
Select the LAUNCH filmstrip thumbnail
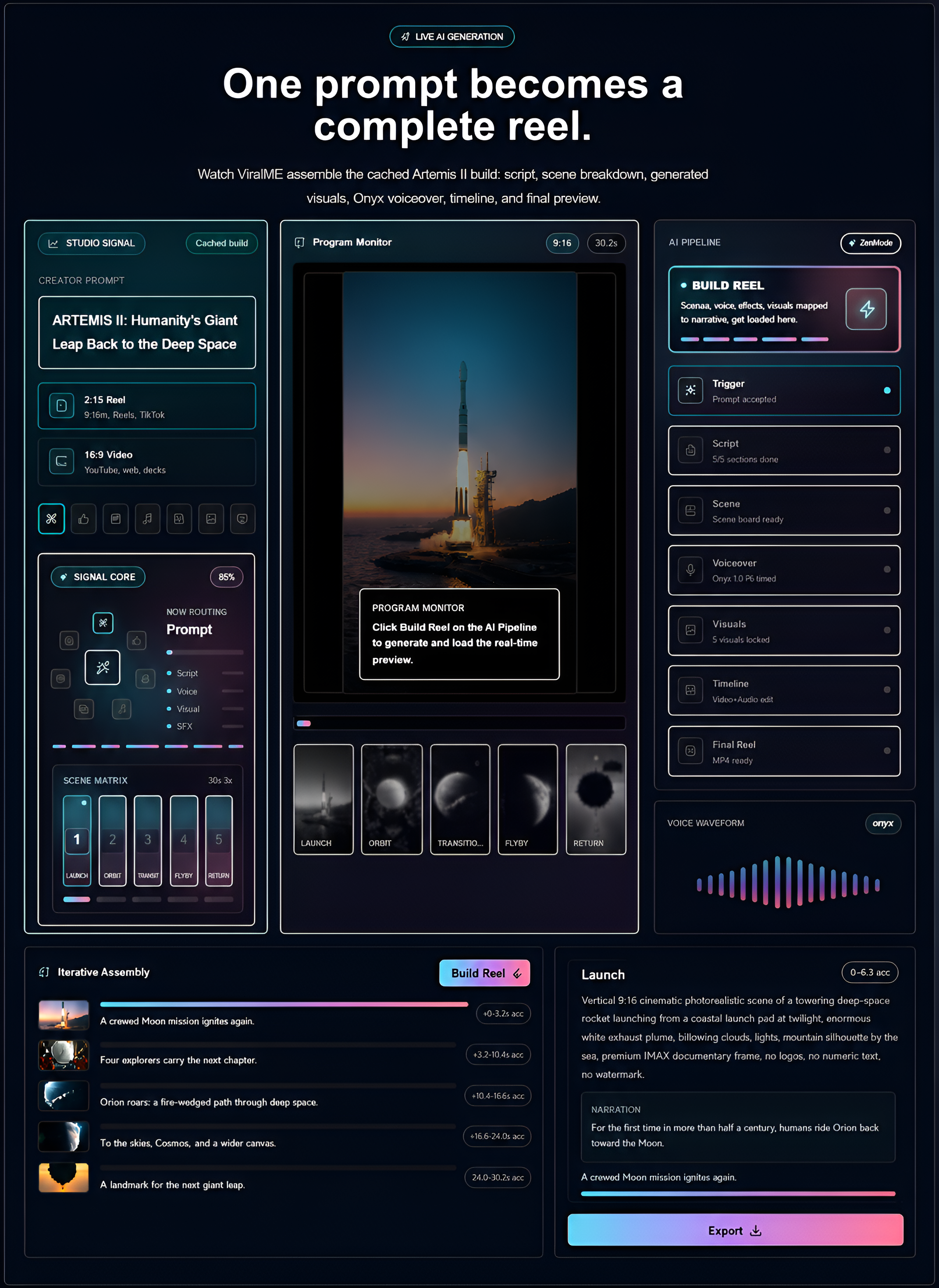pos(324,799)
